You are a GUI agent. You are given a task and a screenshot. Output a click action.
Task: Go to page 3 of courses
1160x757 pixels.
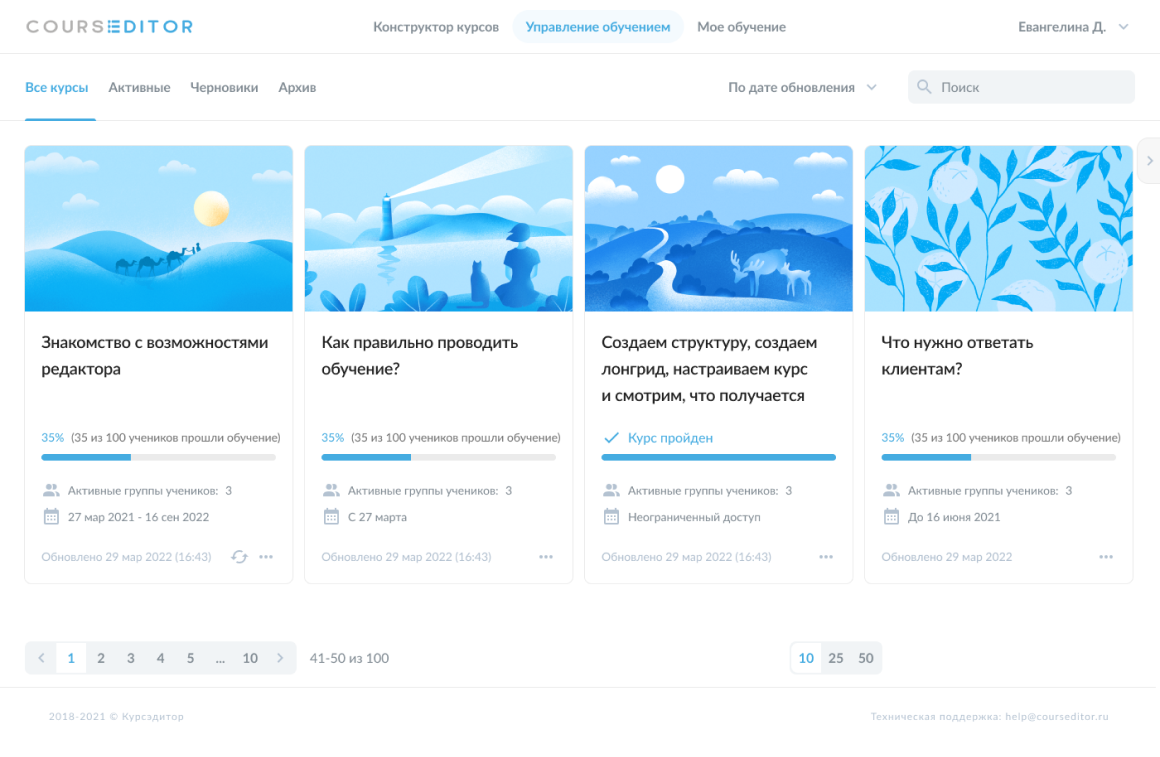tap(130, 658)
